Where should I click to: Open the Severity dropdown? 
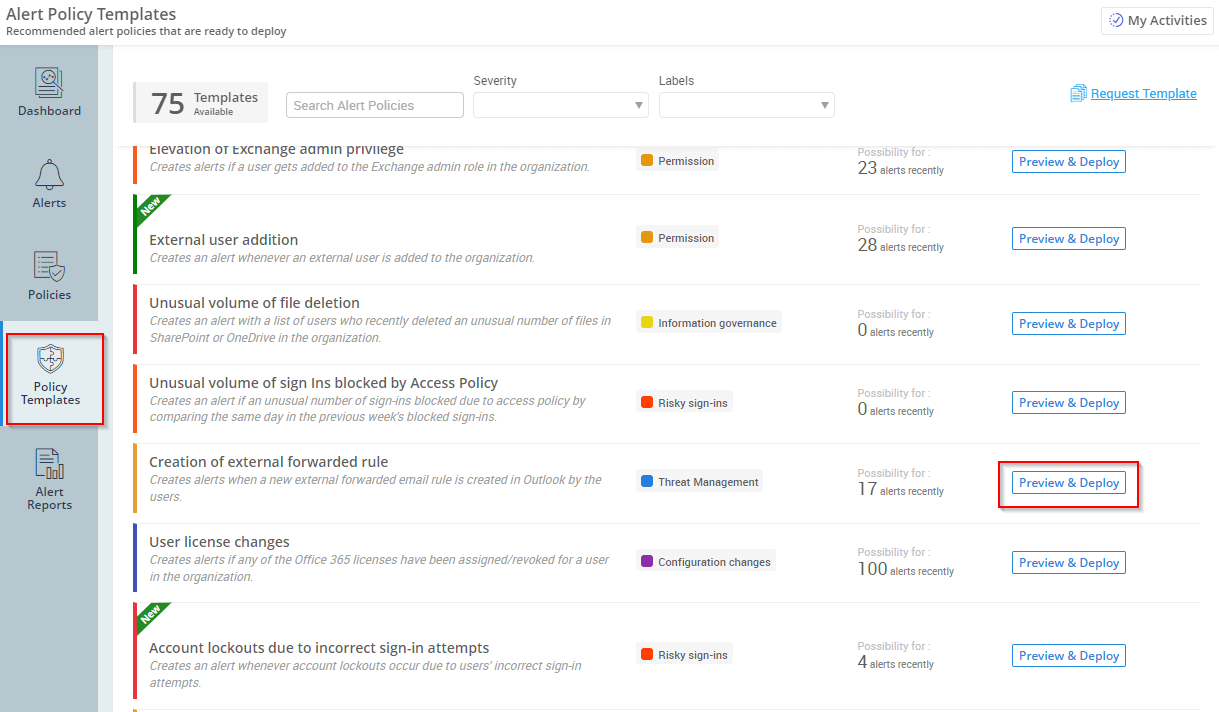tap(560, 104)
